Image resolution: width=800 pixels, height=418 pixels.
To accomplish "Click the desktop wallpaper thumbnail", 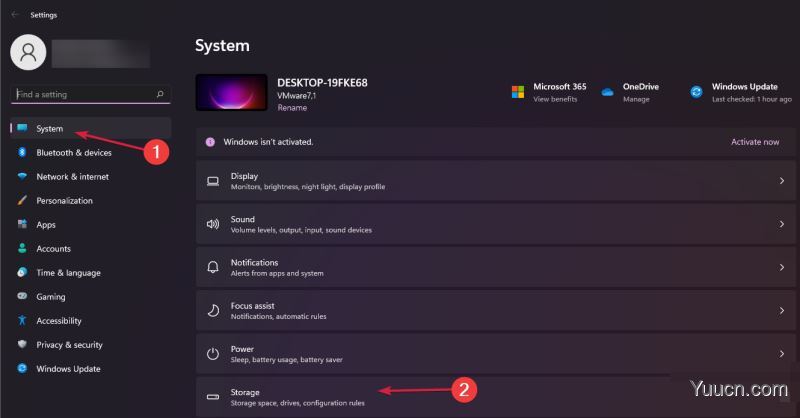I will point(231,92).
